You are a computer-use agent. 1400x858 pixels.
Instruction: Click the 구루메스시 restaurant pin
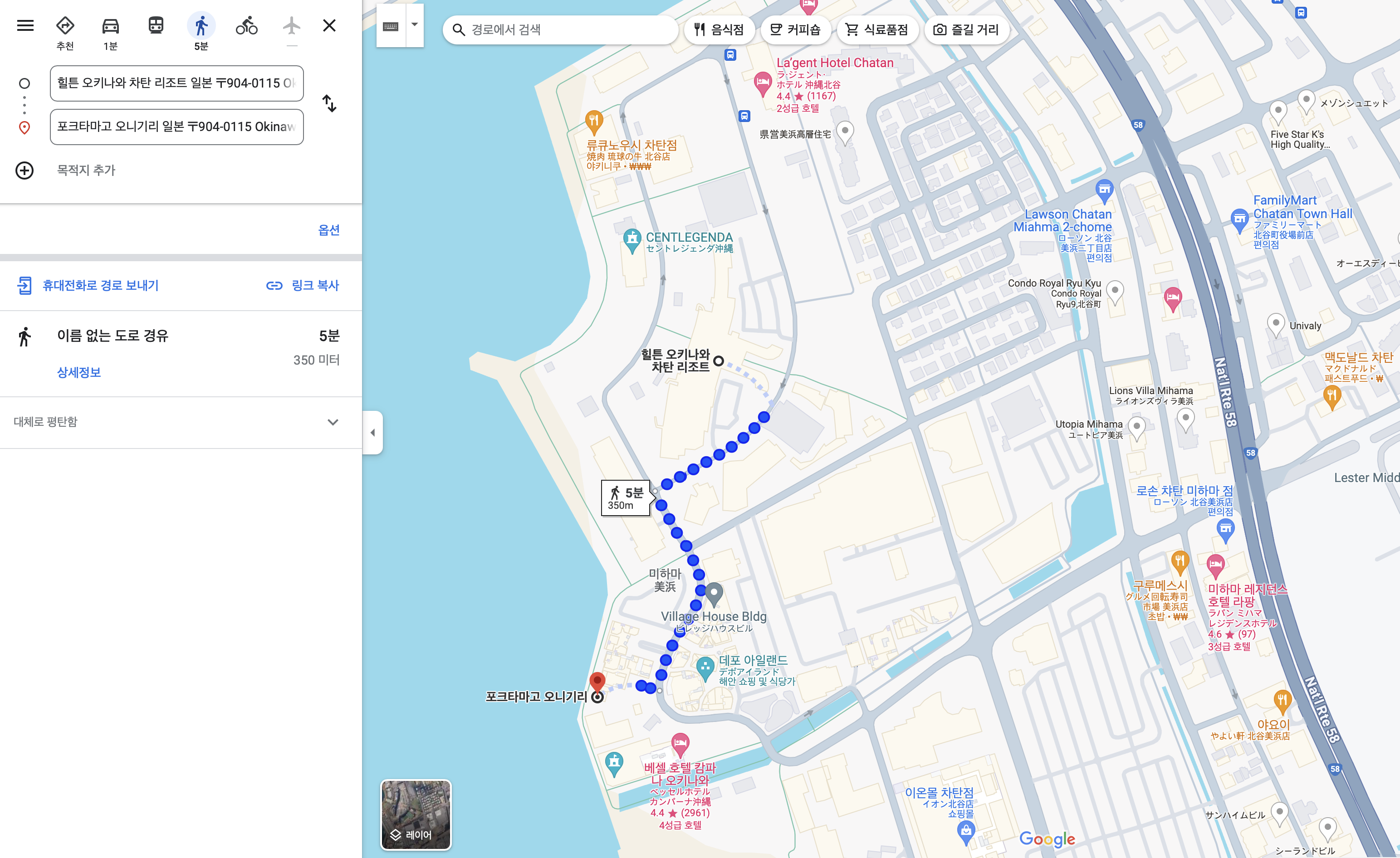point(1180,562)
